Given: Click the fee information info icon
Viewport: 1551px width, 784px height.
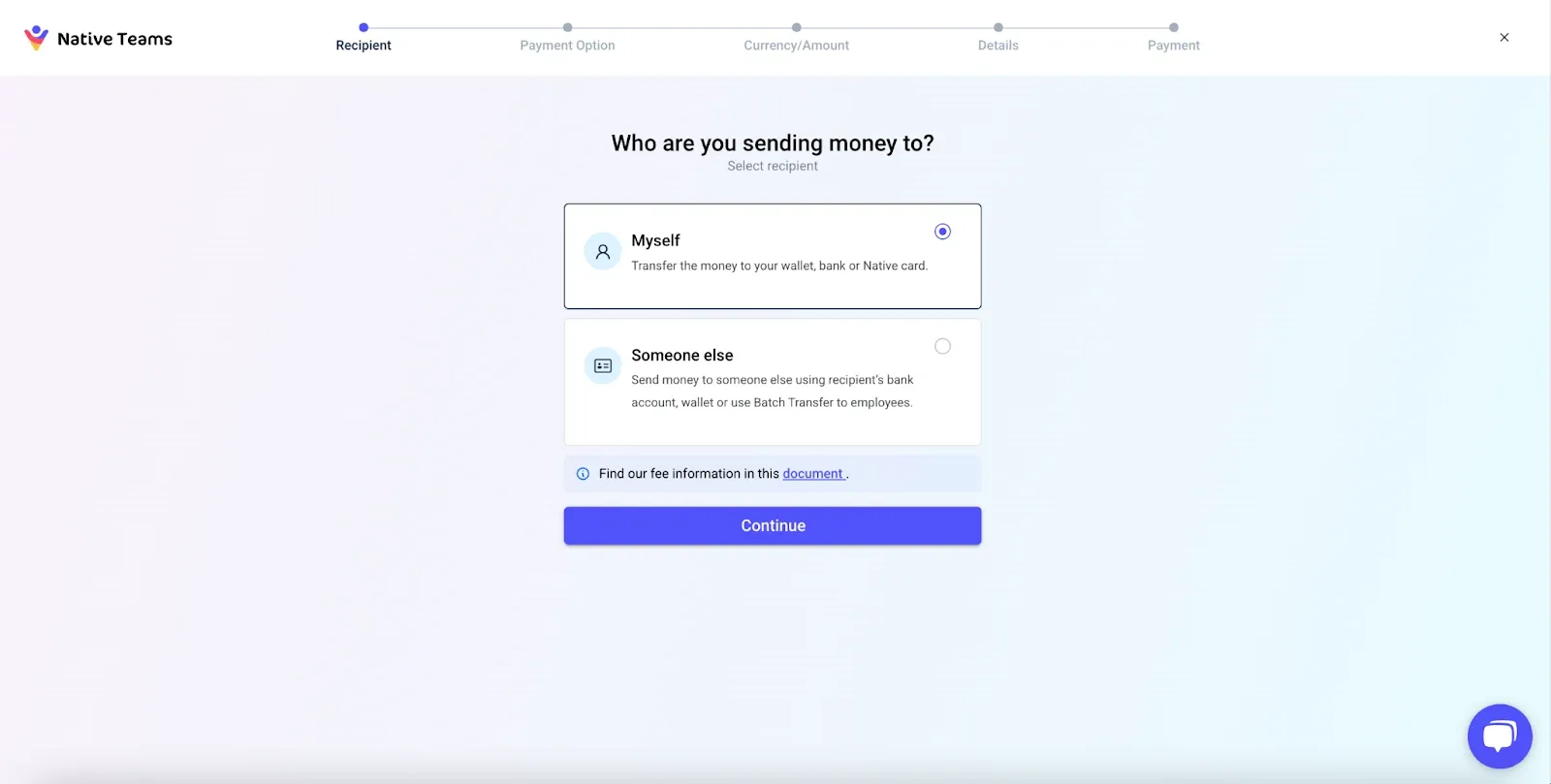Looking at the screenshot, I should (x=583, y=474).
